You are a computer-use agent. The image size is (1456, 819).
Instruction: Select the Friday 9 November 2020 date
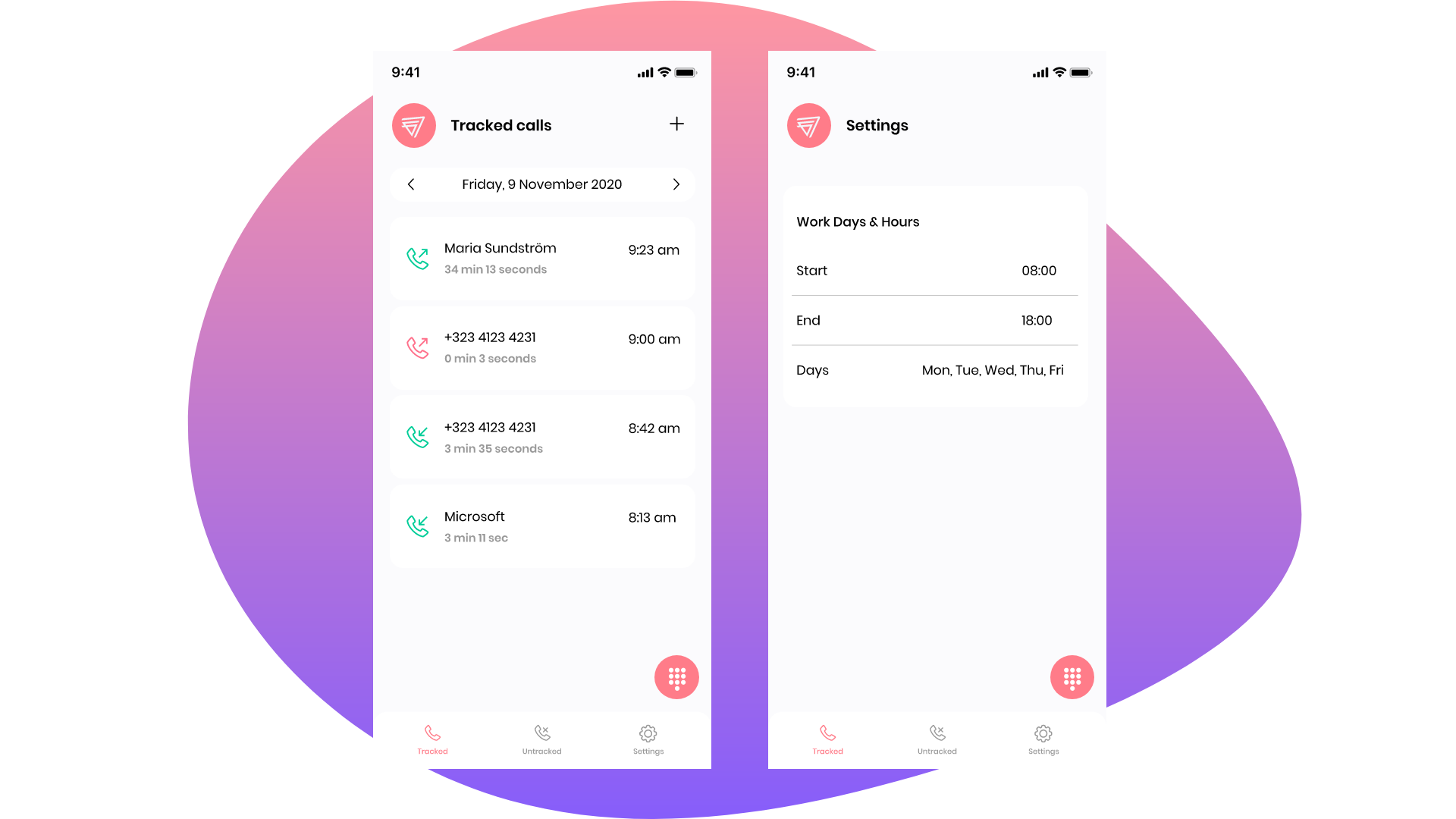[542, 184]
